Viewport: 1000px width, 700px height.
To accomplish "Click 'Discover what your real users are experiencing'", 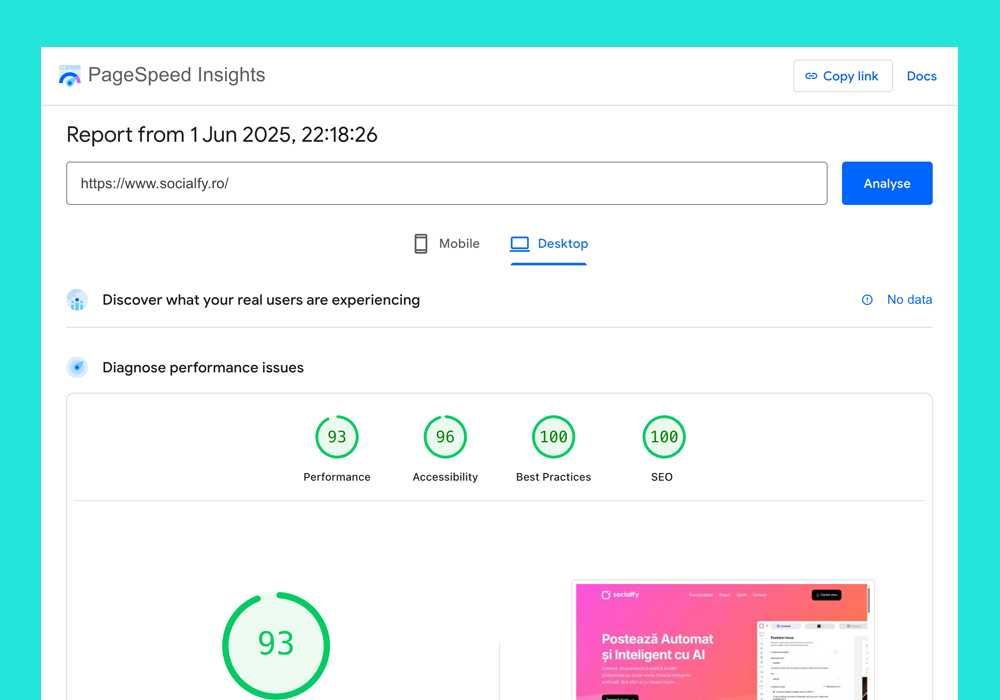I will (261, 300).
